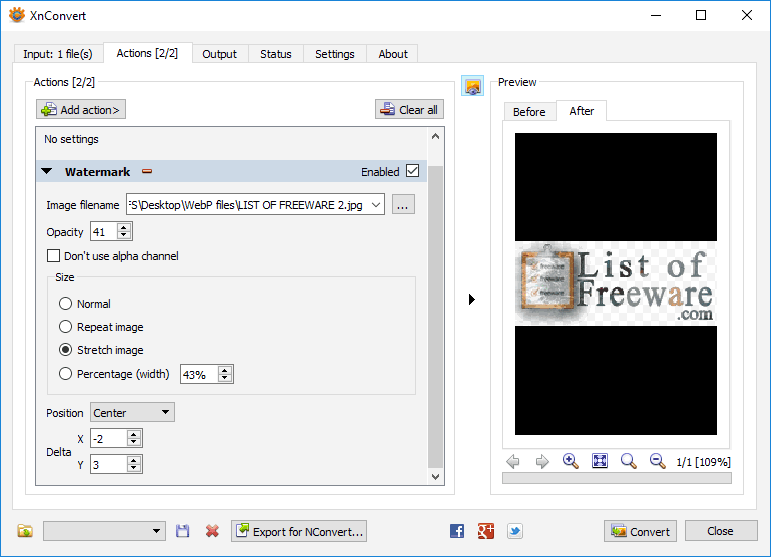Click the Convert button

click(640, 531)
